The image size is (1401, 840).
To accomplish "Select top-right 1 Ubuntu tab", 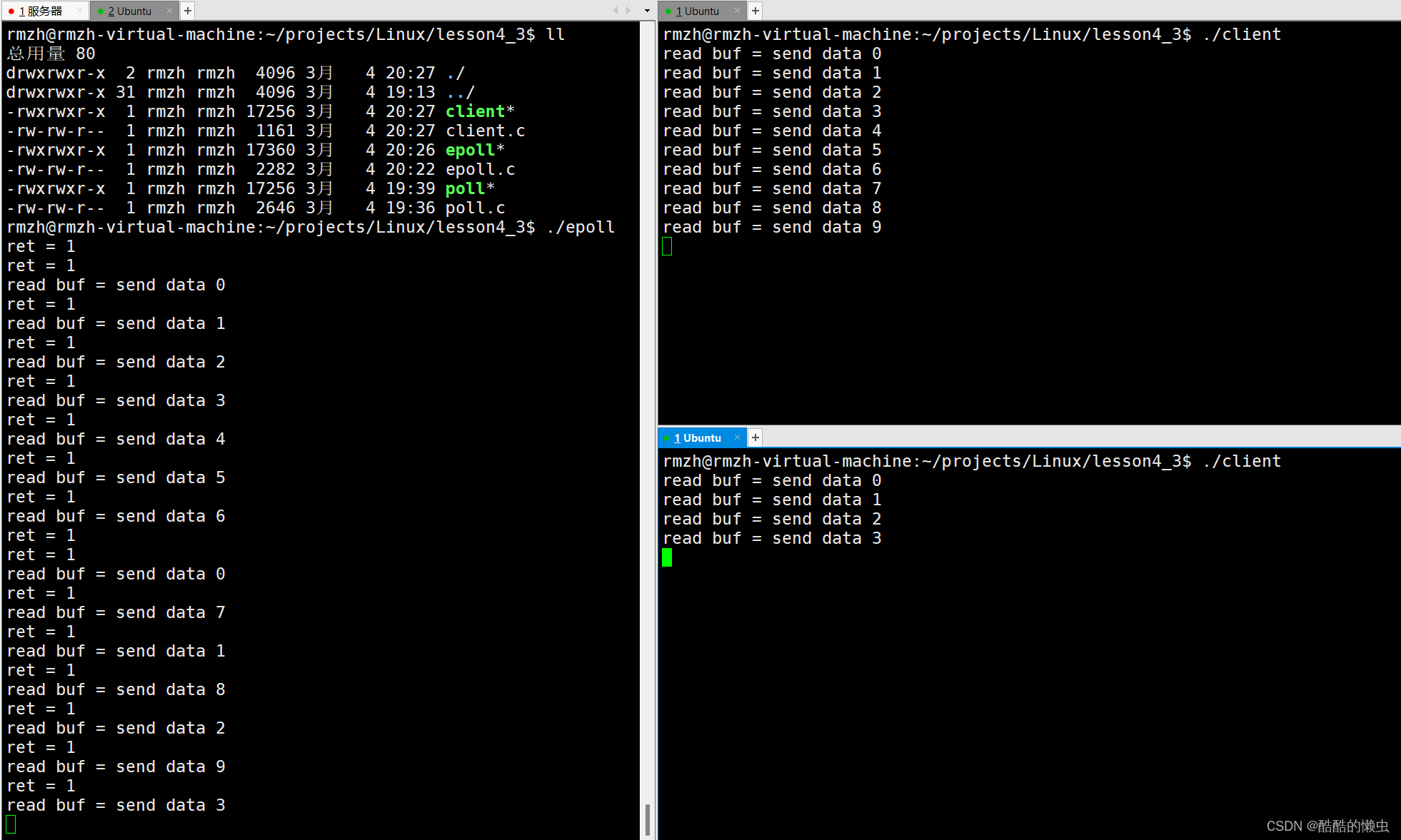I will click(x=698, y=11).
